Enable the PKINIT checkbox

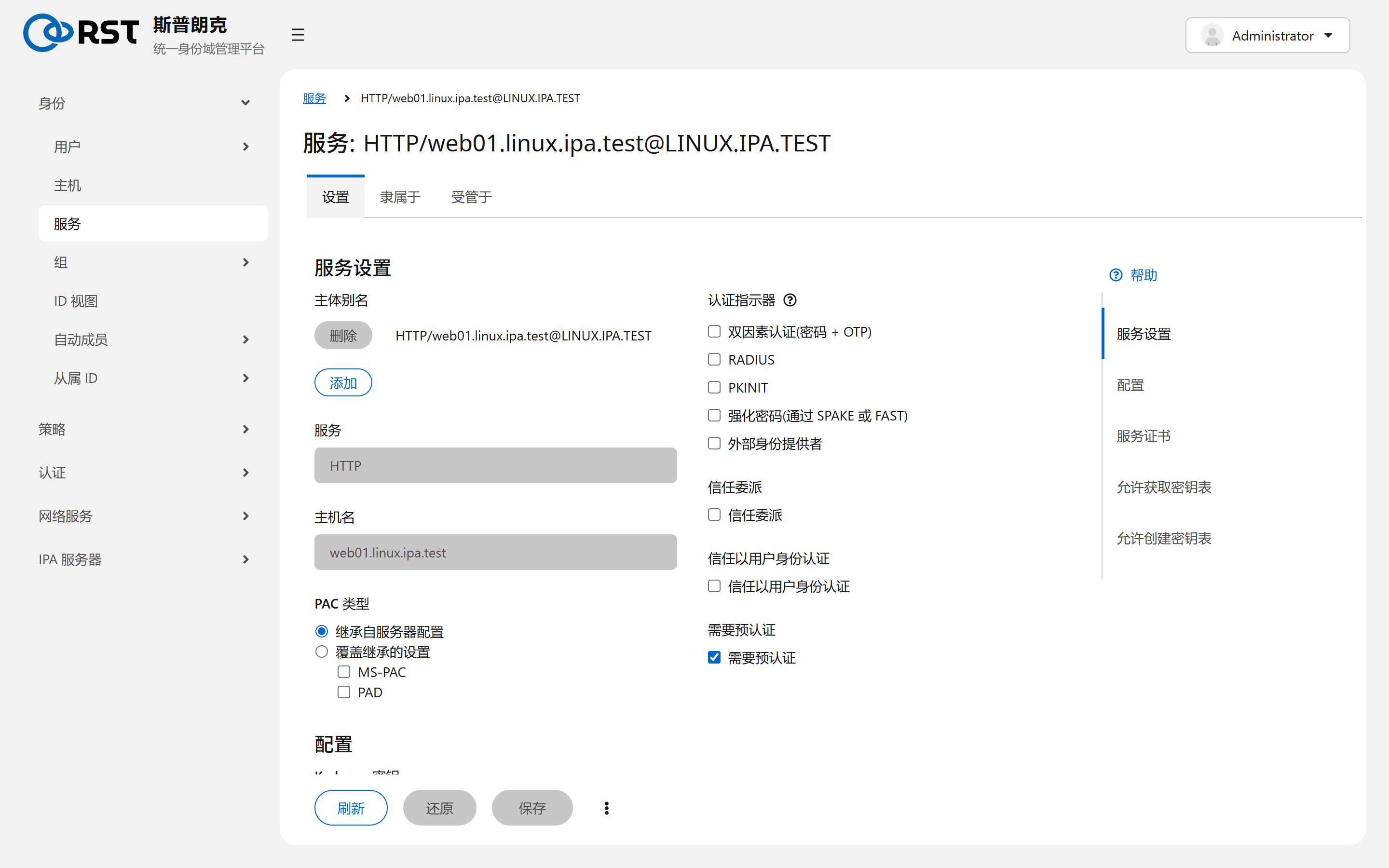click(714, 388)
